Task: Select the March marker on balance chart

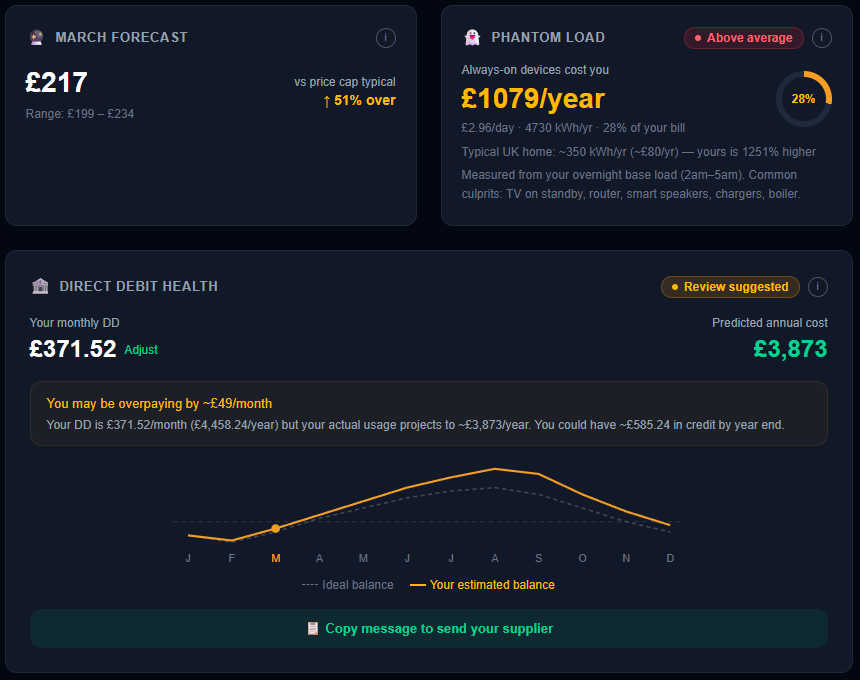Action: [x=275, y=528]
